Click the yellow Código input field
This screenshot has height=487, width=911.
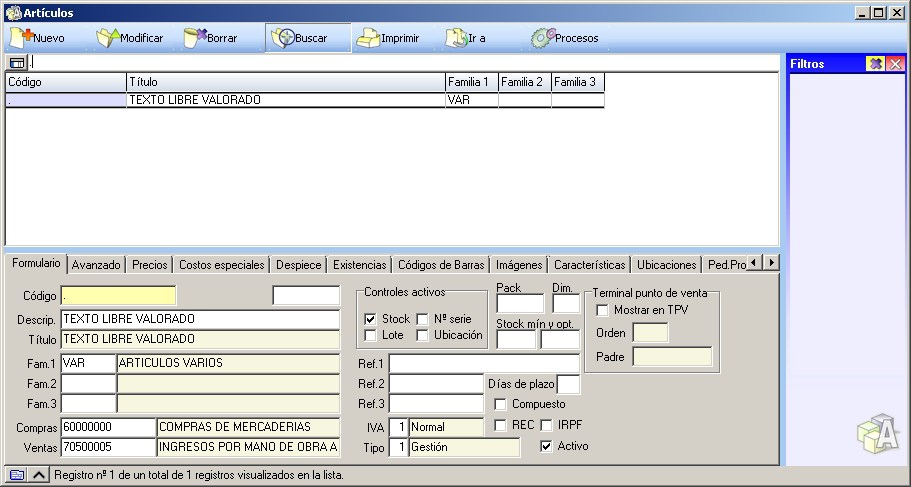click(x=118, y=296)
